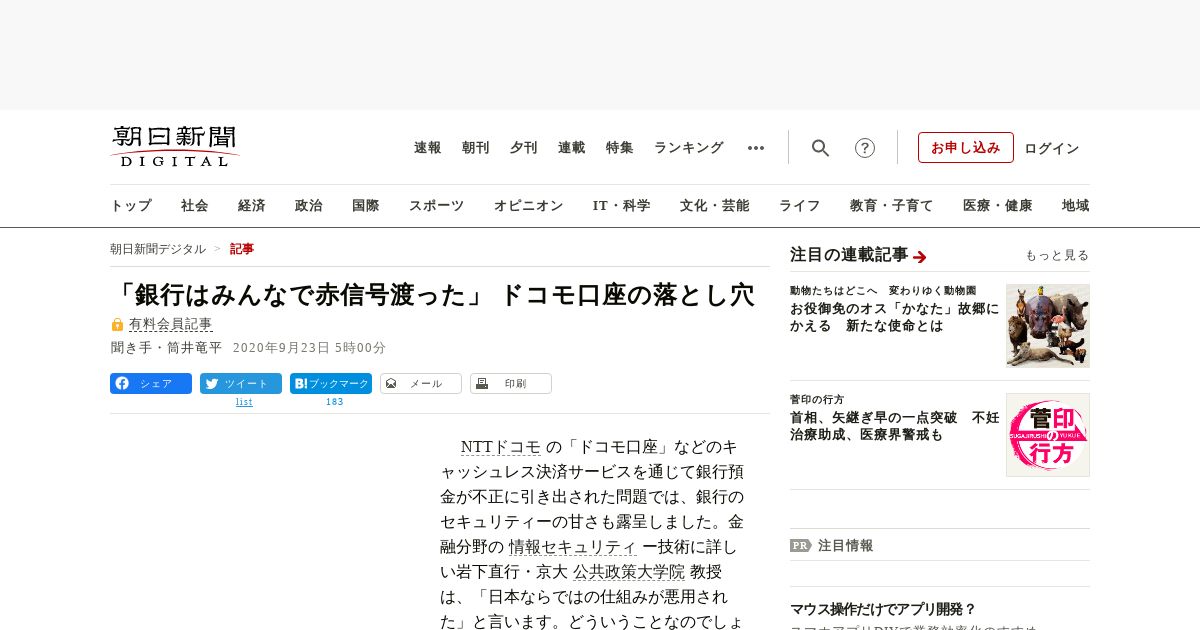Go to the 政治 section tab
This screenshot has height=630, width=1200.
point(309,206)
